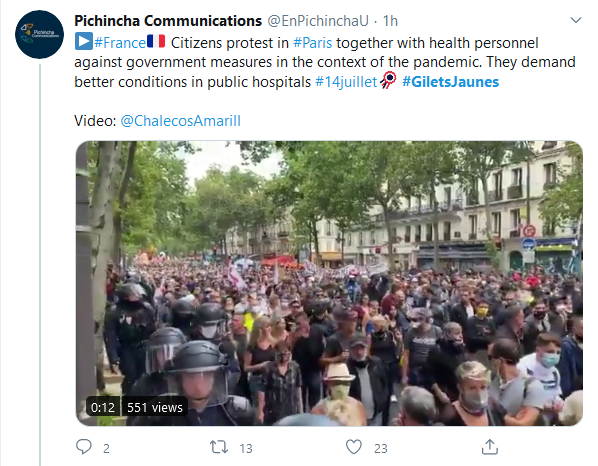This screenshot has width=598, height=466.
Task: Click the reply speech bubble icon
Action: coord(84,447)
